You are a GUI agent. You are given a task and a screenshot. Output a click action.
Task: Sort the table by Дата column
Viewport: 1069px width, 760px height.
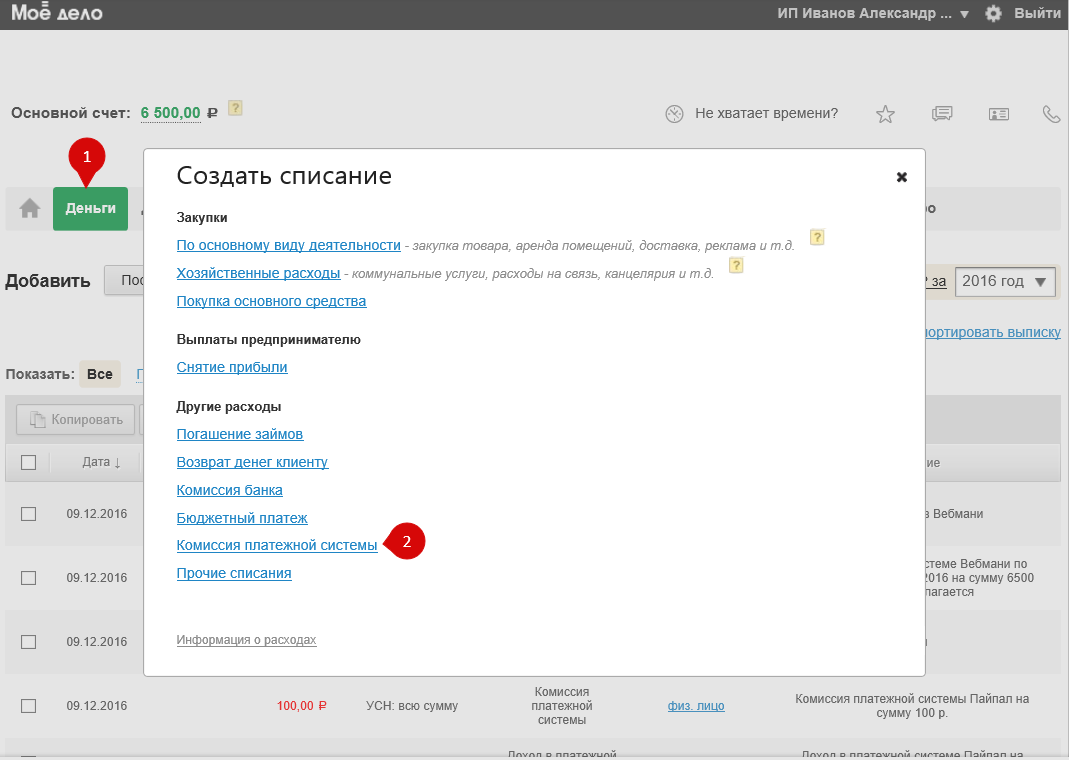coord(101,462)
